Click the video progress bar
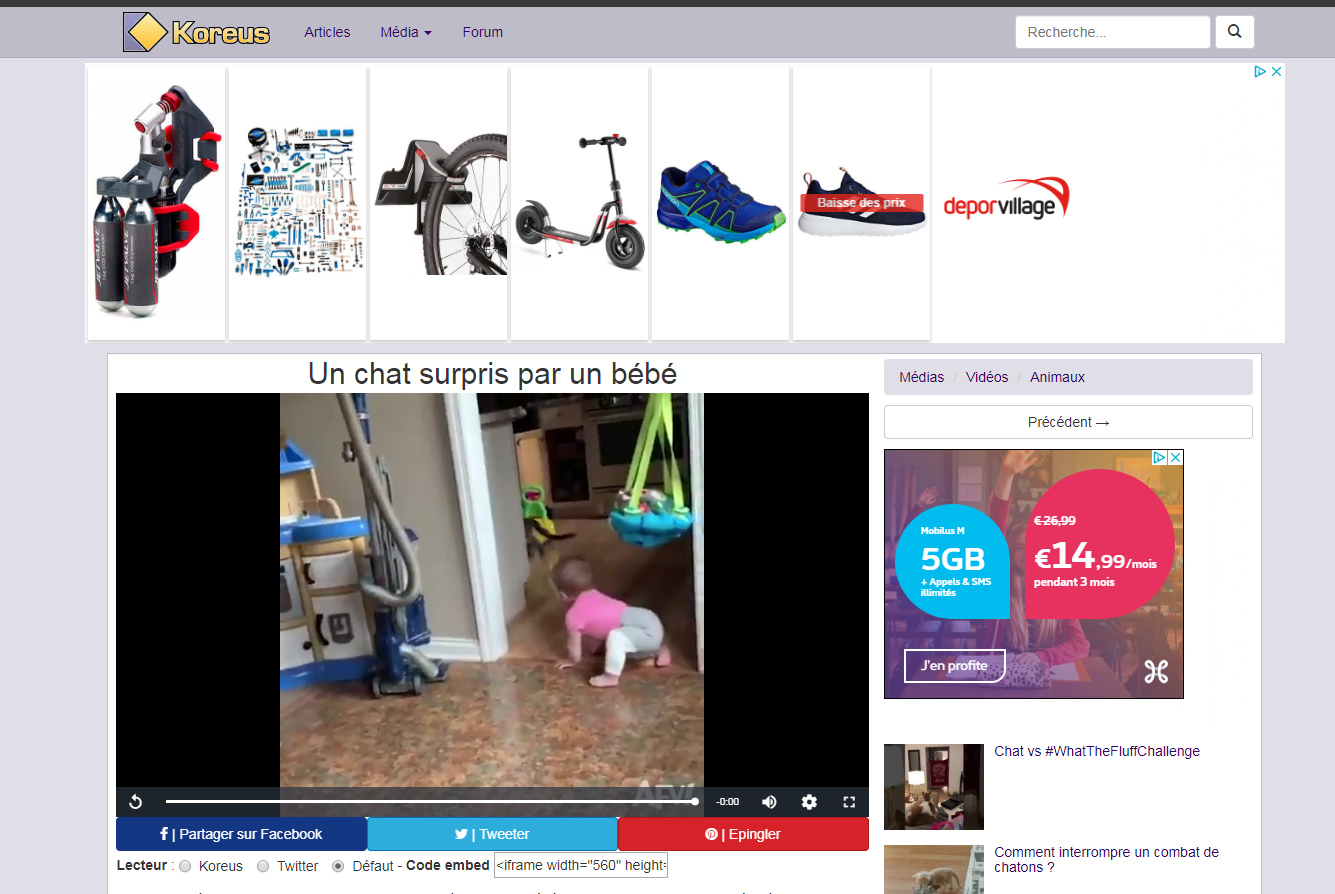This screenshot has width=1335, height=894. point(430,802)
